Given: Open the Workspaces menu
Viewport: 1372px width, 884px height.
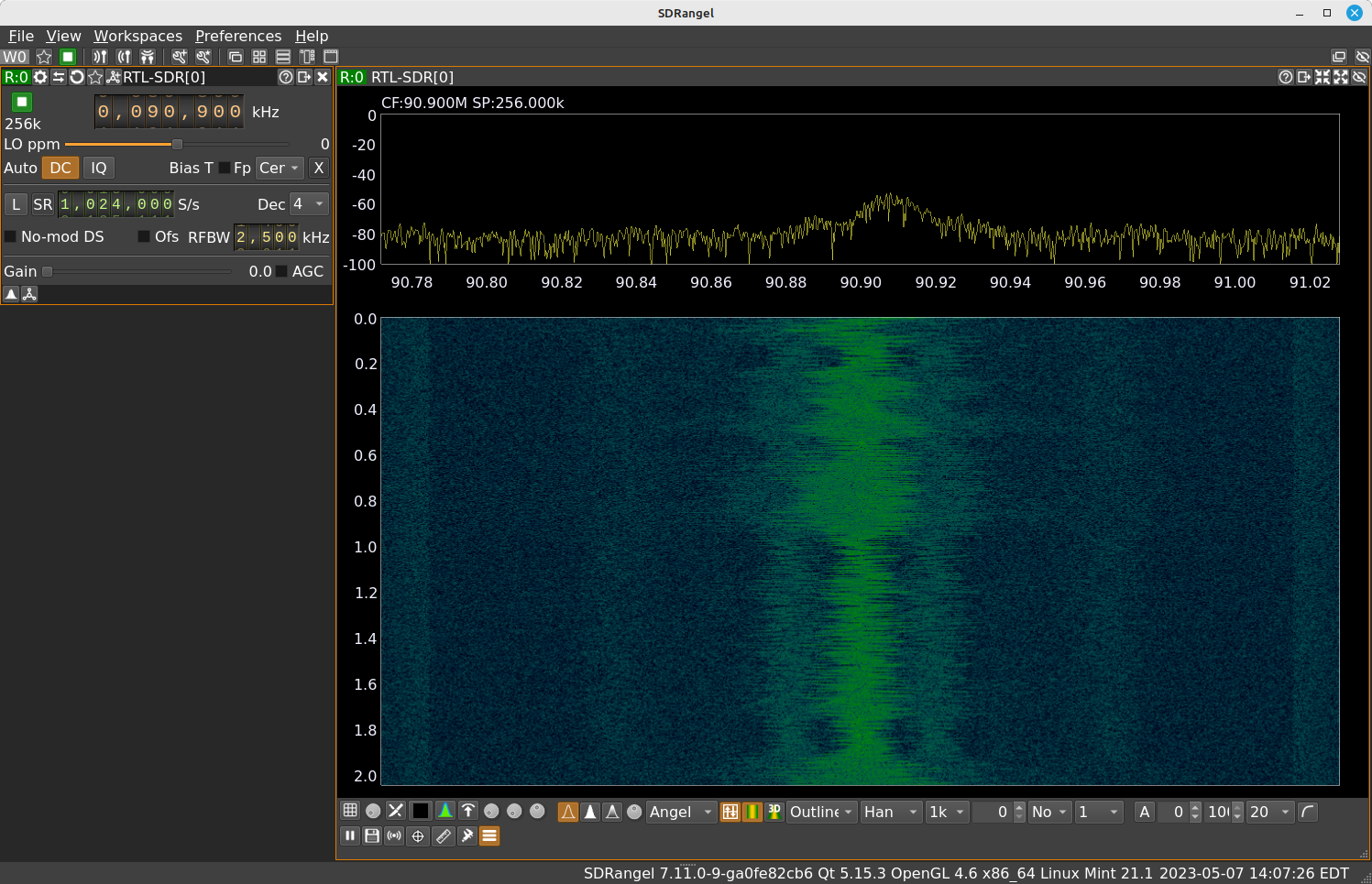Looking at the screenshot, I should (137, 36).
